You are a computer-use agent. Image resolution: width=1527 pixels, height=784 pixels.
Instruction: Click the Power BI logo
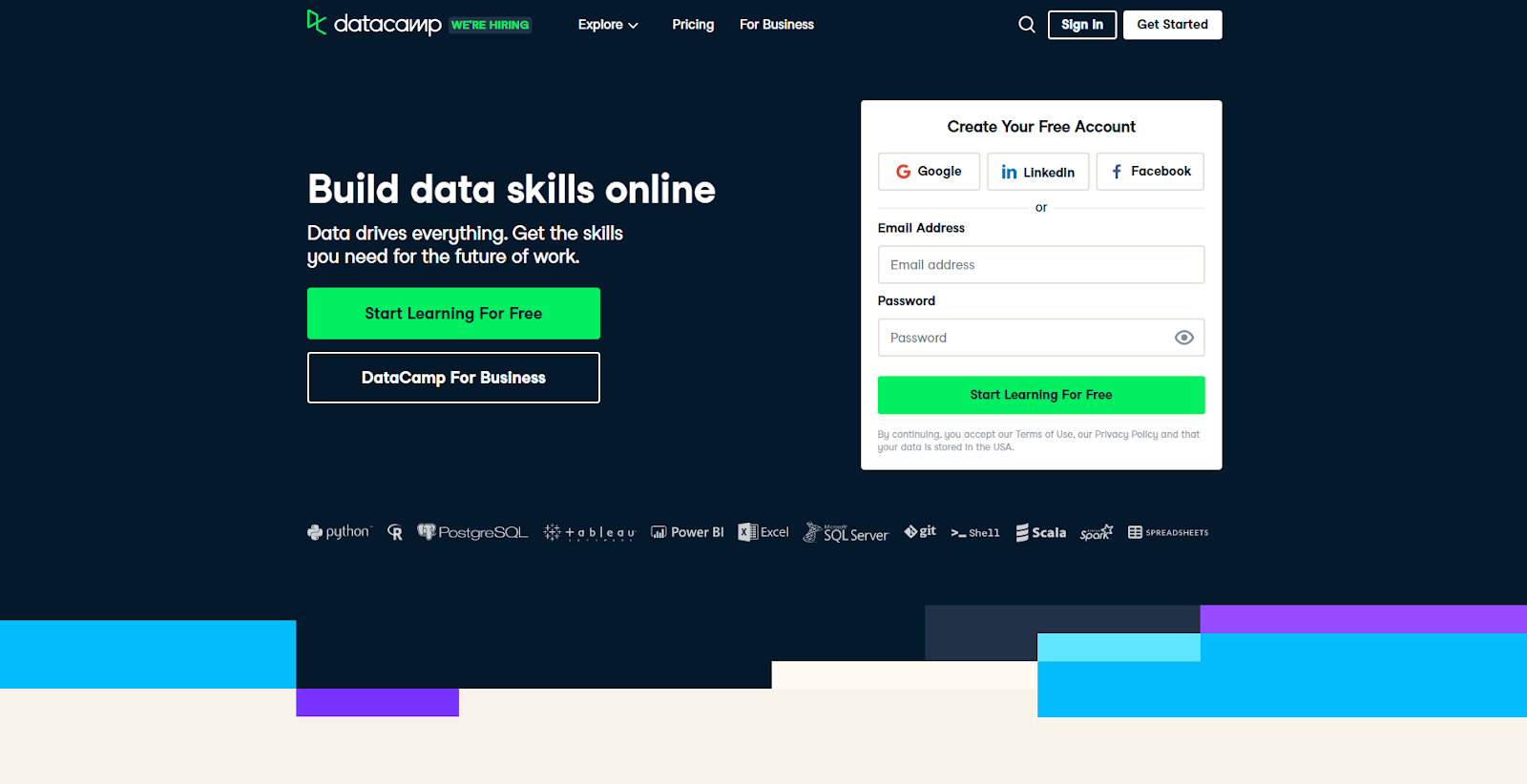(x=687, y=532)
